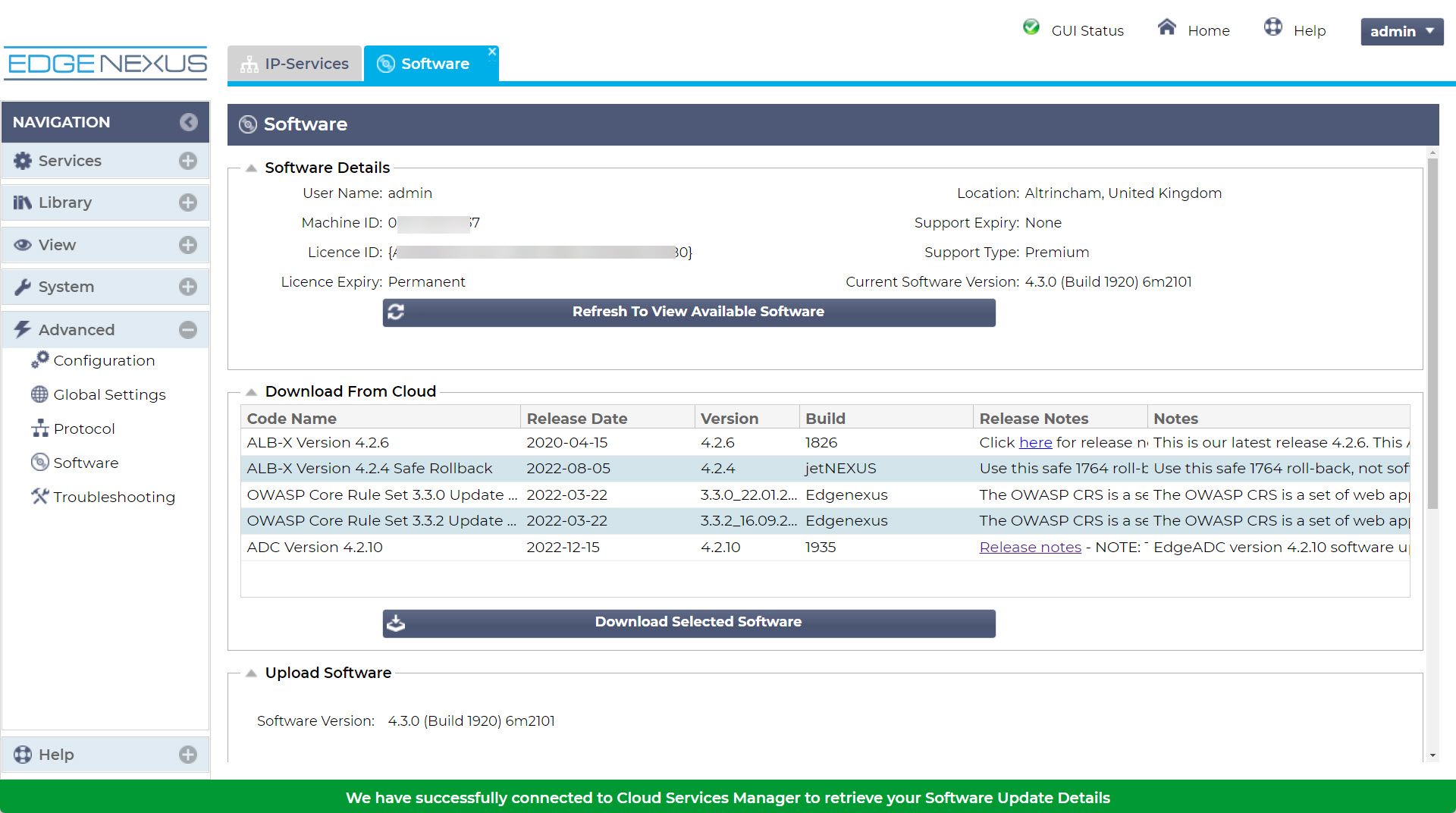Click the download tray icon on button

pyautogui.click(x=396, y=623)
